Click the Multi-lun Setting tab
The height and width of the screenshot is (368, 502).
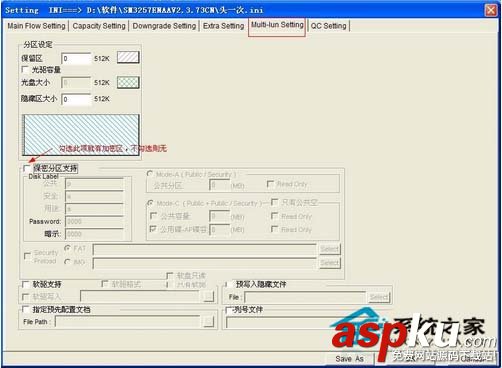click(277, 25)
